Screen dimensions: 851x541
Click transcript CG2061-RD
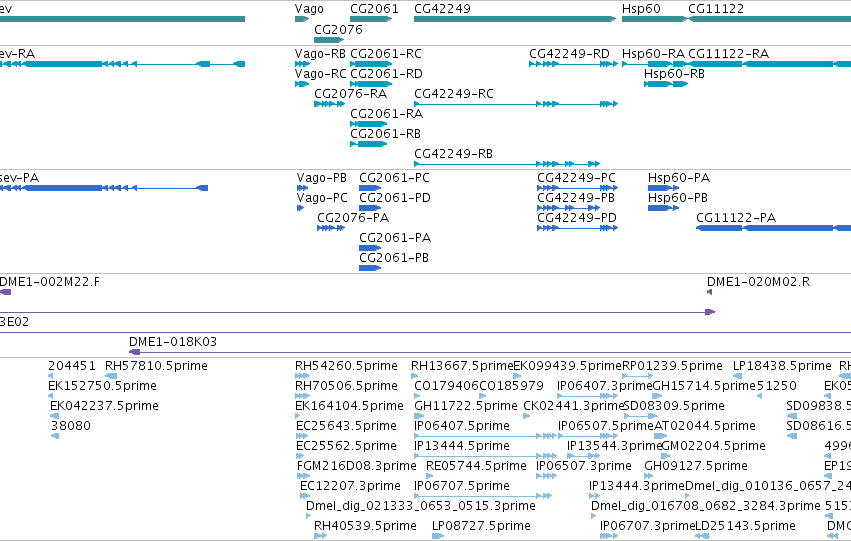(x=386, y=74)
